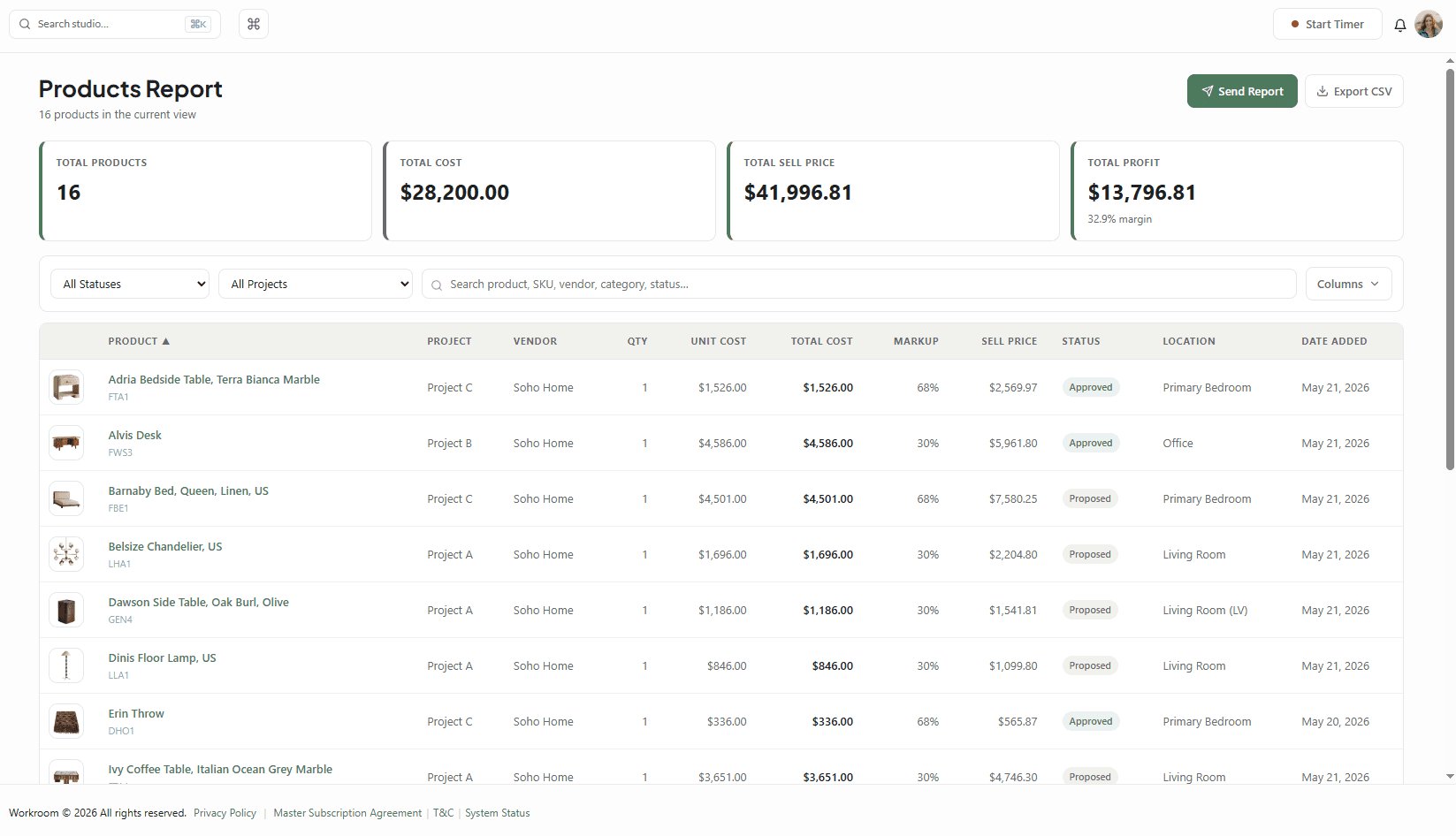
Task: Sort by the Product column header
Action: (139, 341)
